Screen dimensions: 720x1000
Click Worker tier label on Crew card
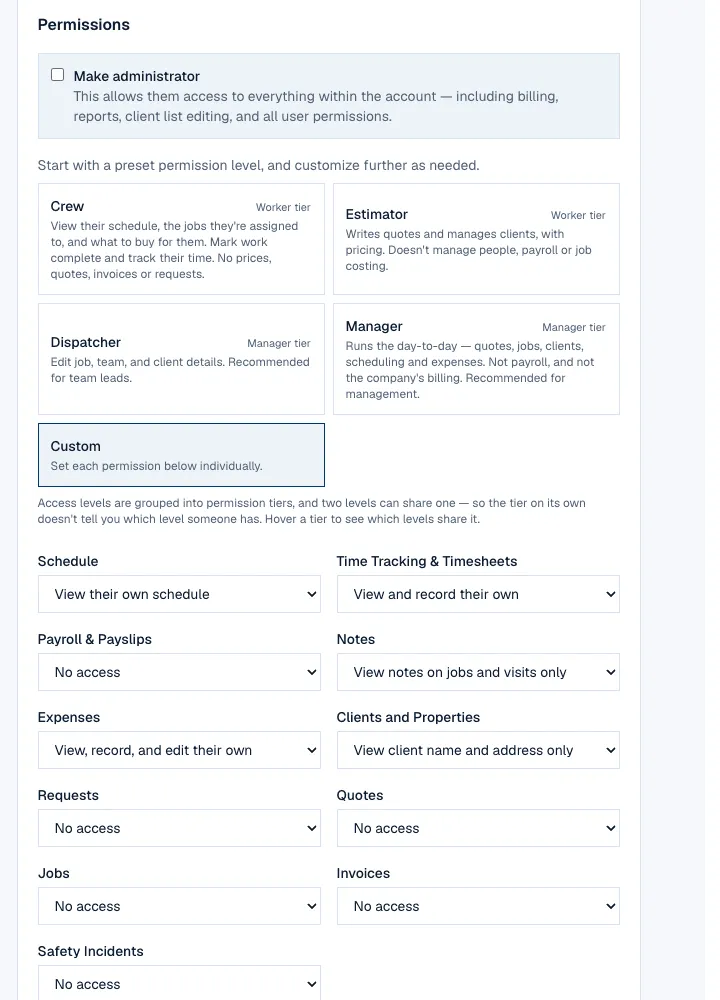coord(283,207)
